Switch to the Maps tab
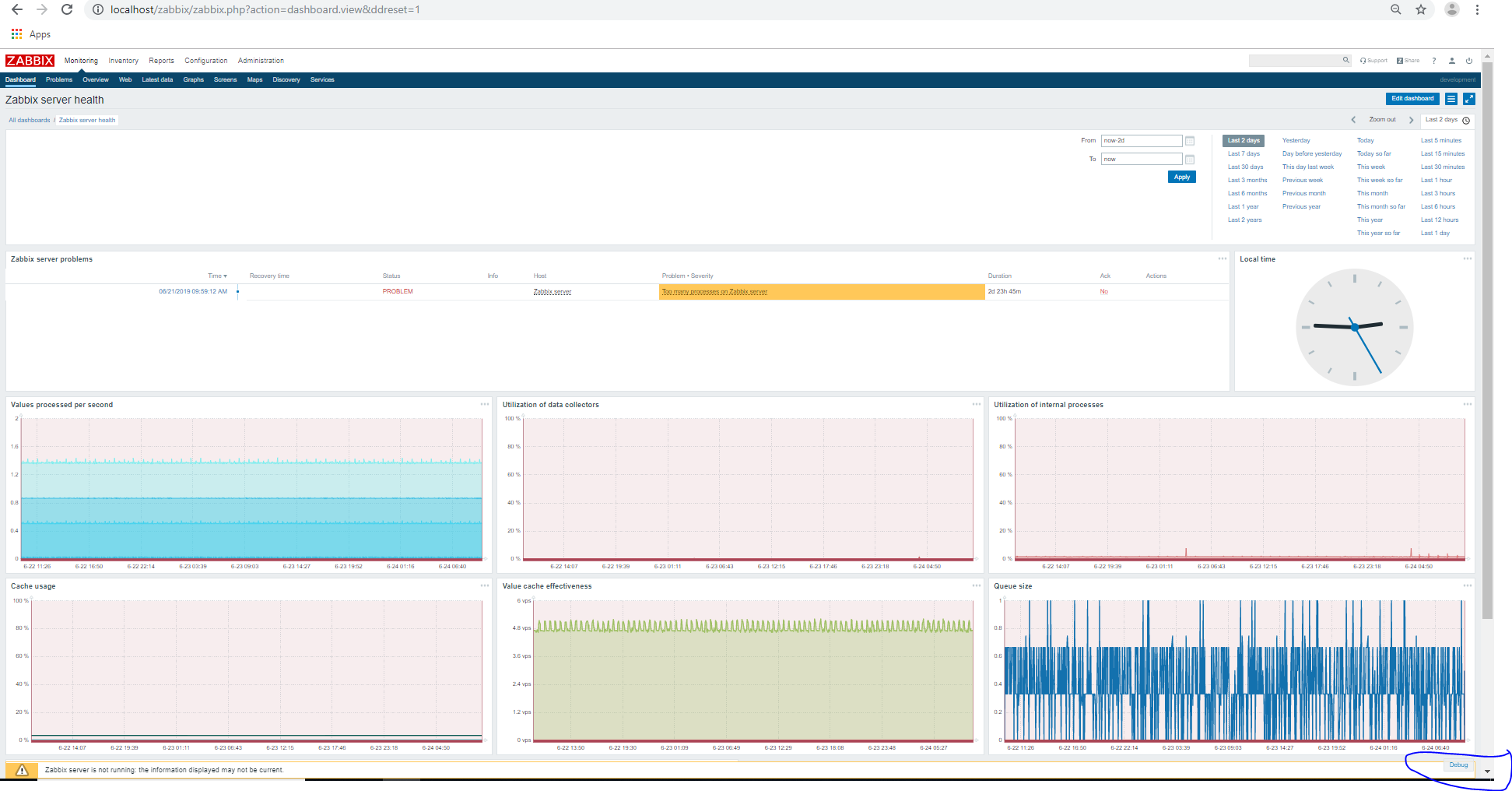The image size is (1512, 791). click(254, 79)
